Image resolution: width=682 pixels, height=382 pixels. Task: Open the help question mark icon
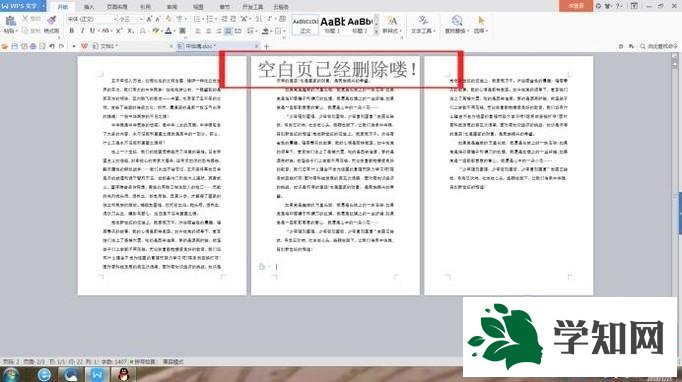click(618, 6)
